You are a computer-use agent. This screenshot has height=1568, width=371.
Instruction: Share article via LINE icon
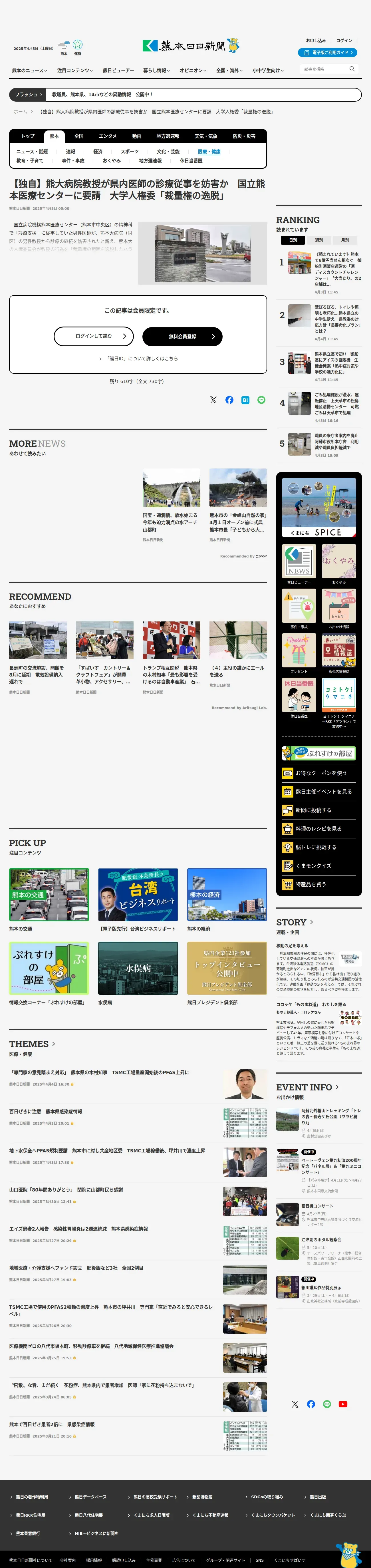(261, 400)
